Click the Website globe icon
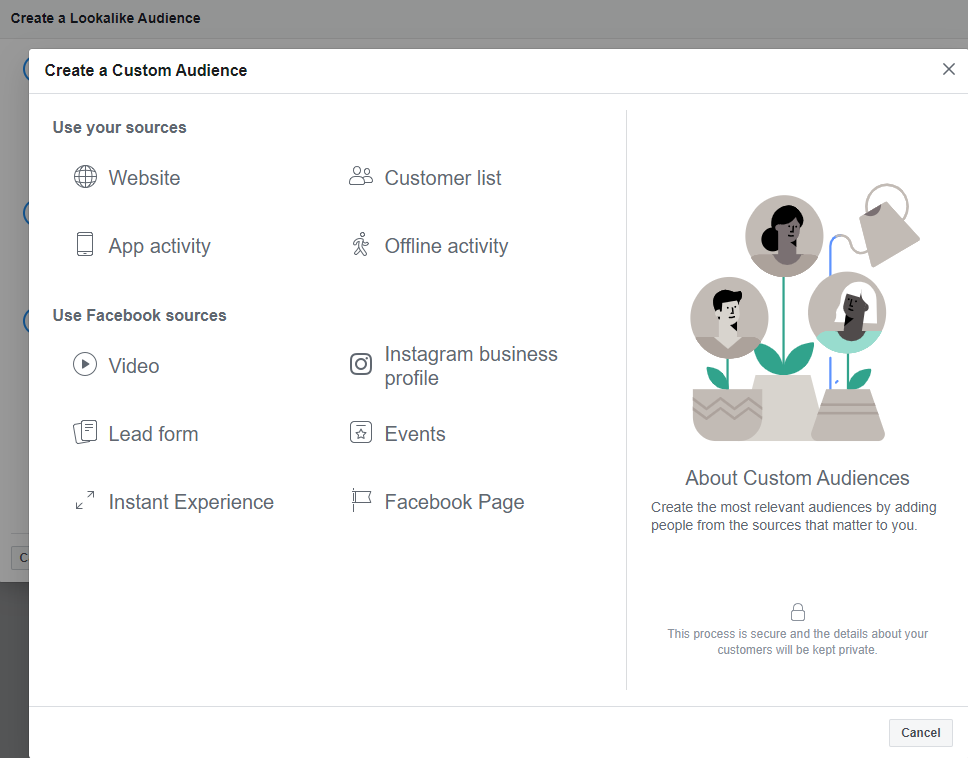The height and width of the screenshot is (758, 968). point(85,177)
